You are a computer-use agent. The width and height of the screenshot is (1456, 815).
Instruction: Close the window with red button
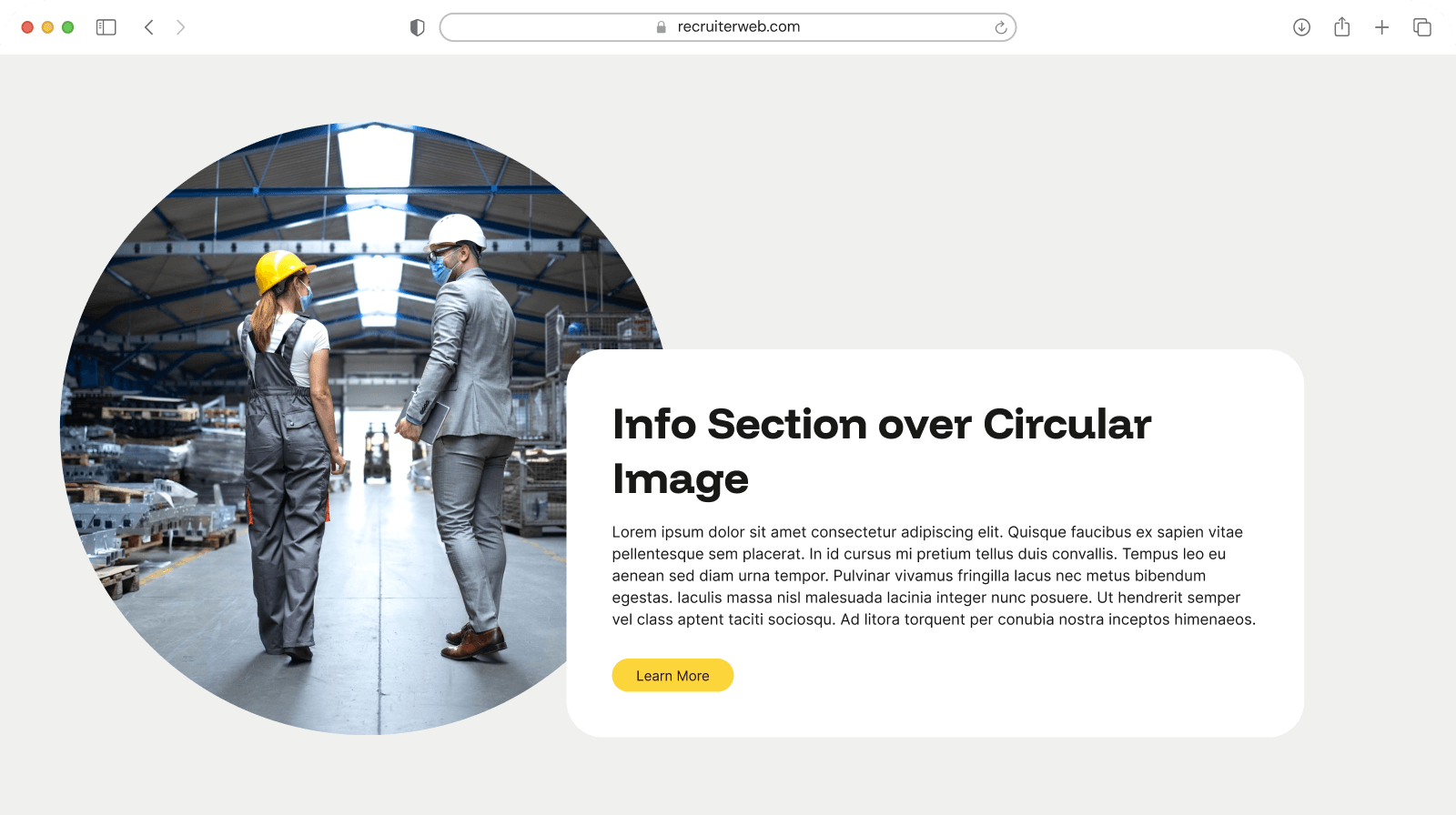[27, 27]
